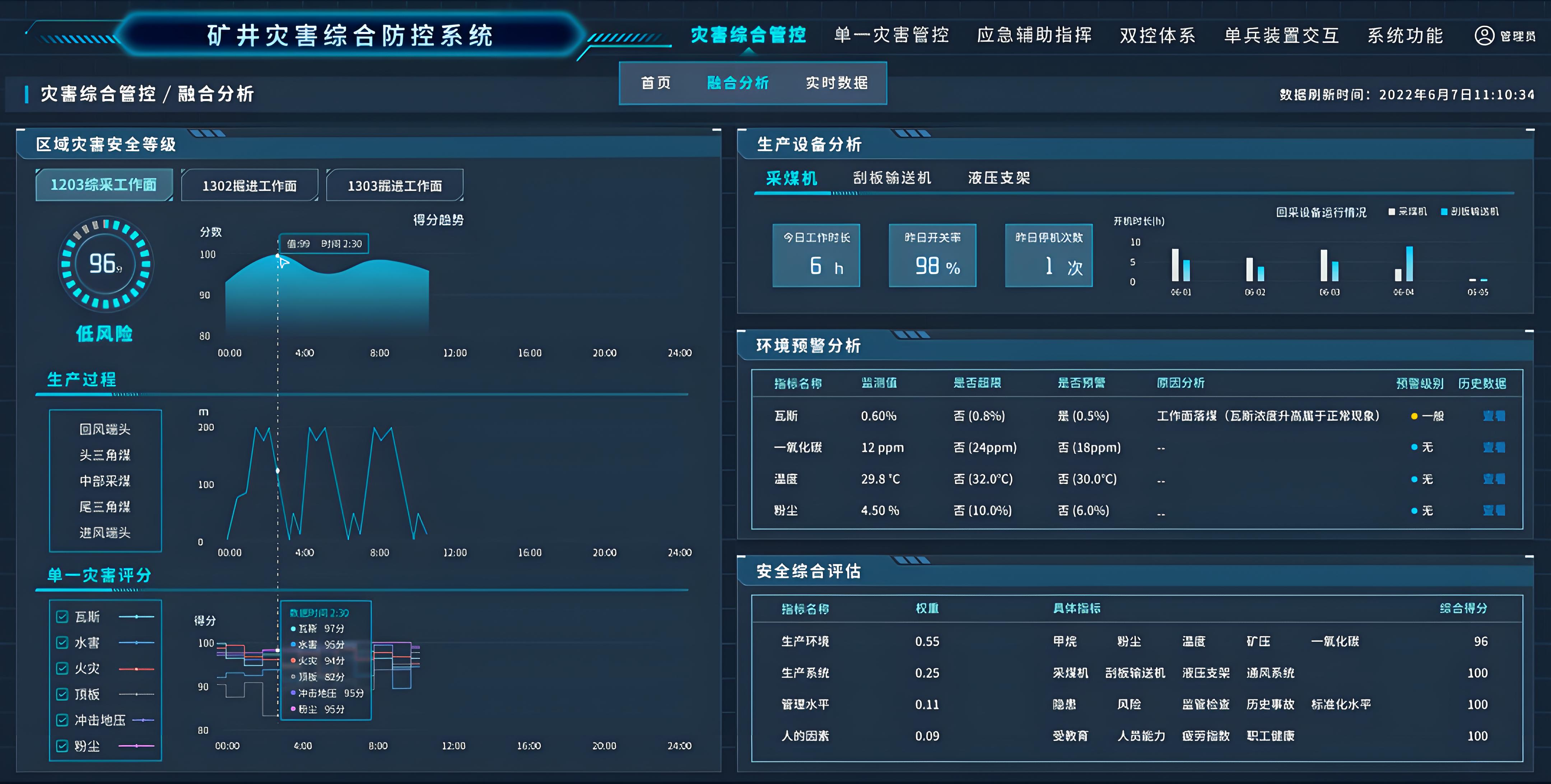Select the 1302掘进工作面 area button
Image resolution: width=1551 pixels, height=784 pixels.
(249, 186)
